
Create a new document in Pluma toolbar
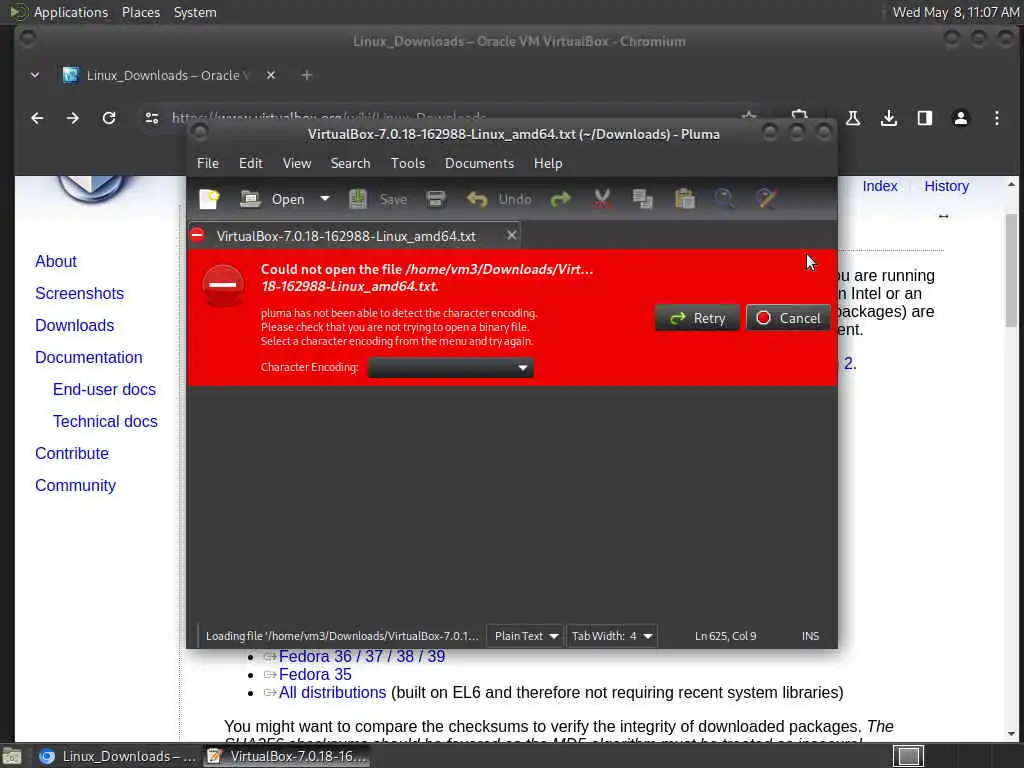tap(209, 199)
